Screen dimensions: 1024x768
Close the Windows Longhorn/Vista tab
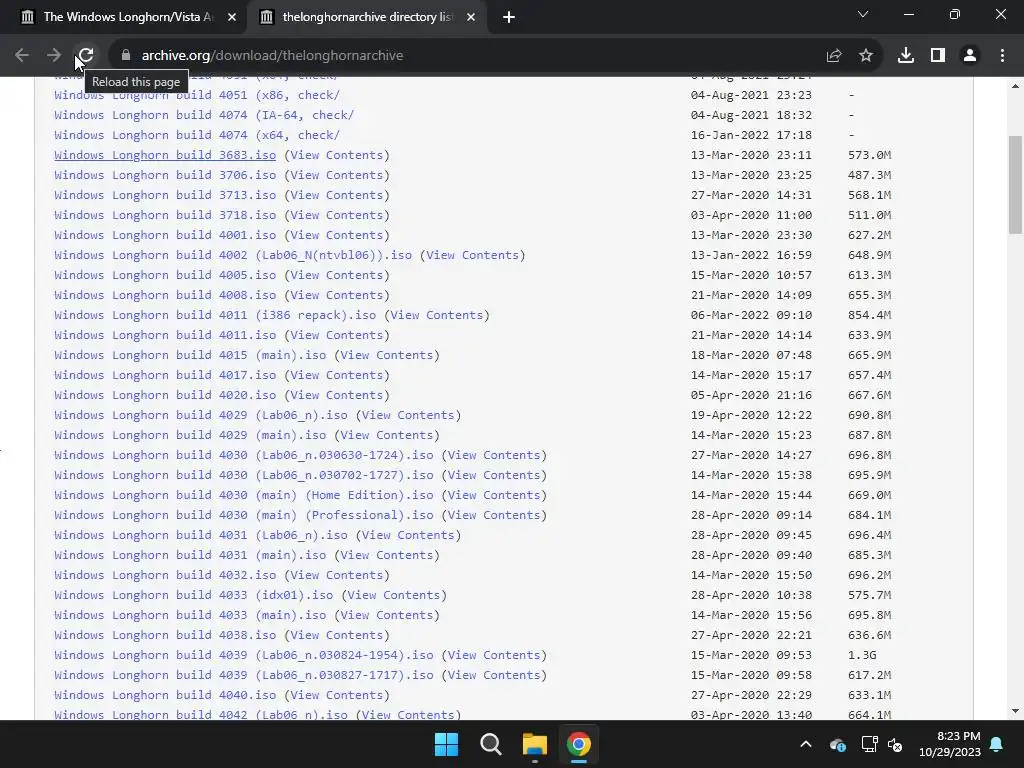pos(232,17)
